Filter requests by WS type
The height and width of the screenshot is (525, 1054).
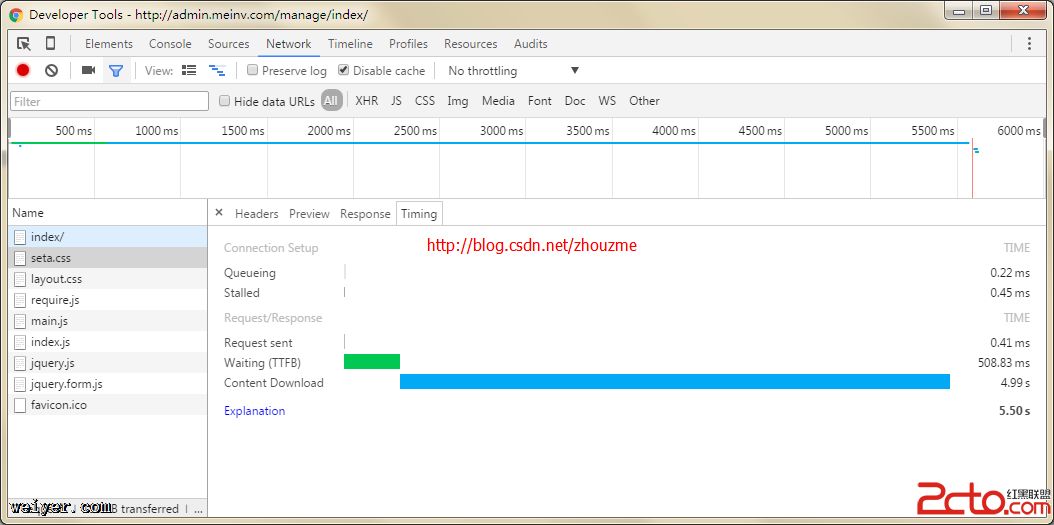pos(607,101)
